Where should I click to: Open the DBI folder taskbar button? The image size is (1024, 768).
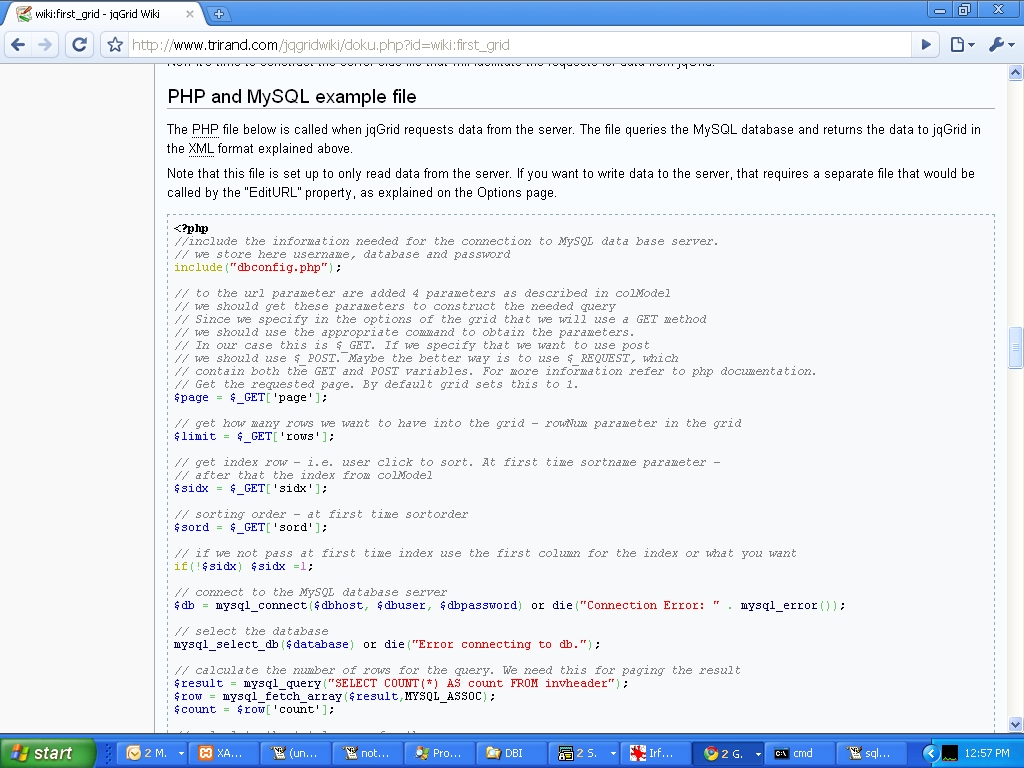point(513,753)
